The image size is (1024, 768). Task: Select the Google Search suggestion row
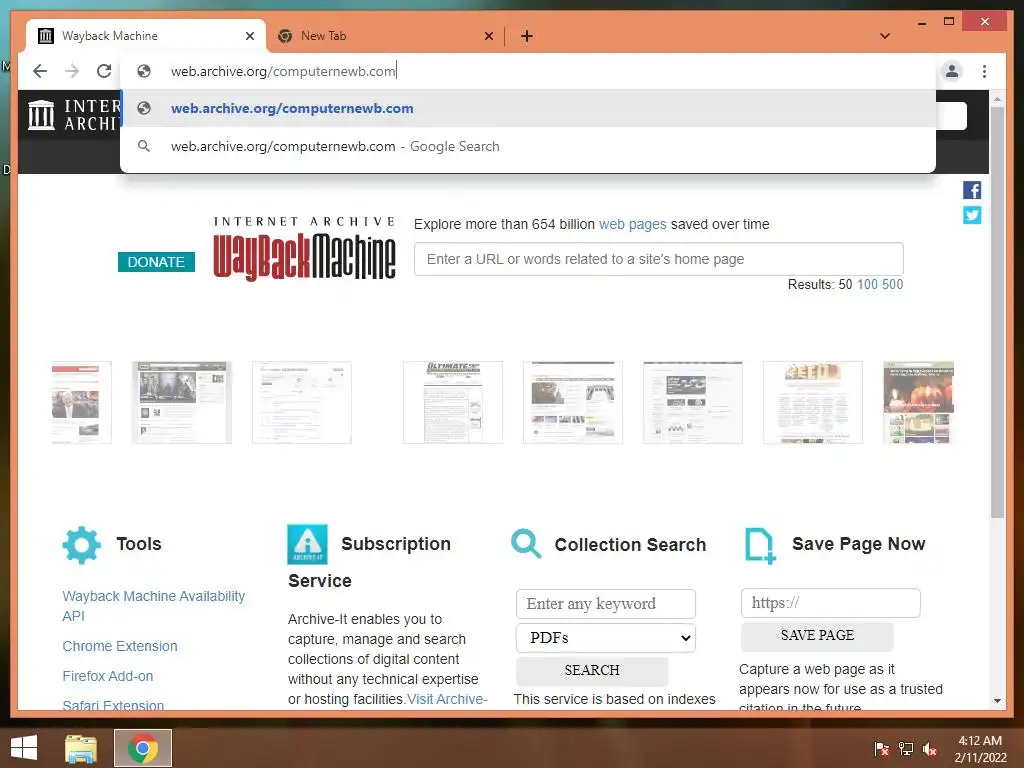528,146
